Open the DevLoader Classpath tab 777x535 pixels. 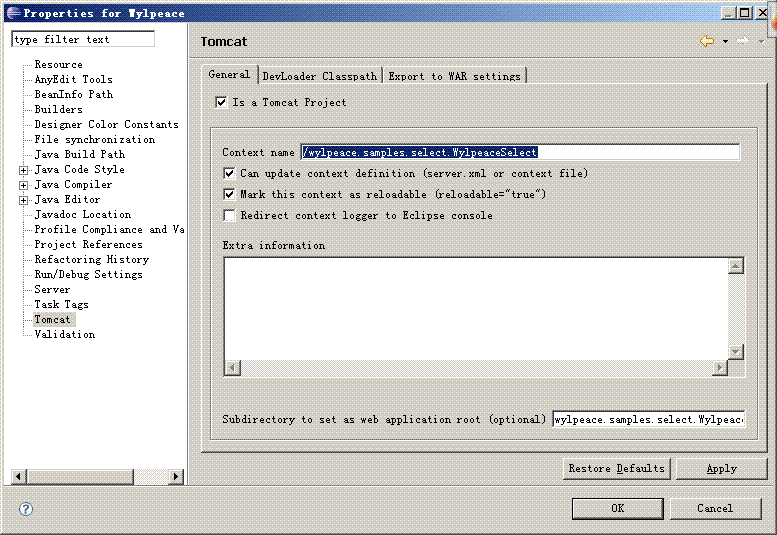coord(320,76)
